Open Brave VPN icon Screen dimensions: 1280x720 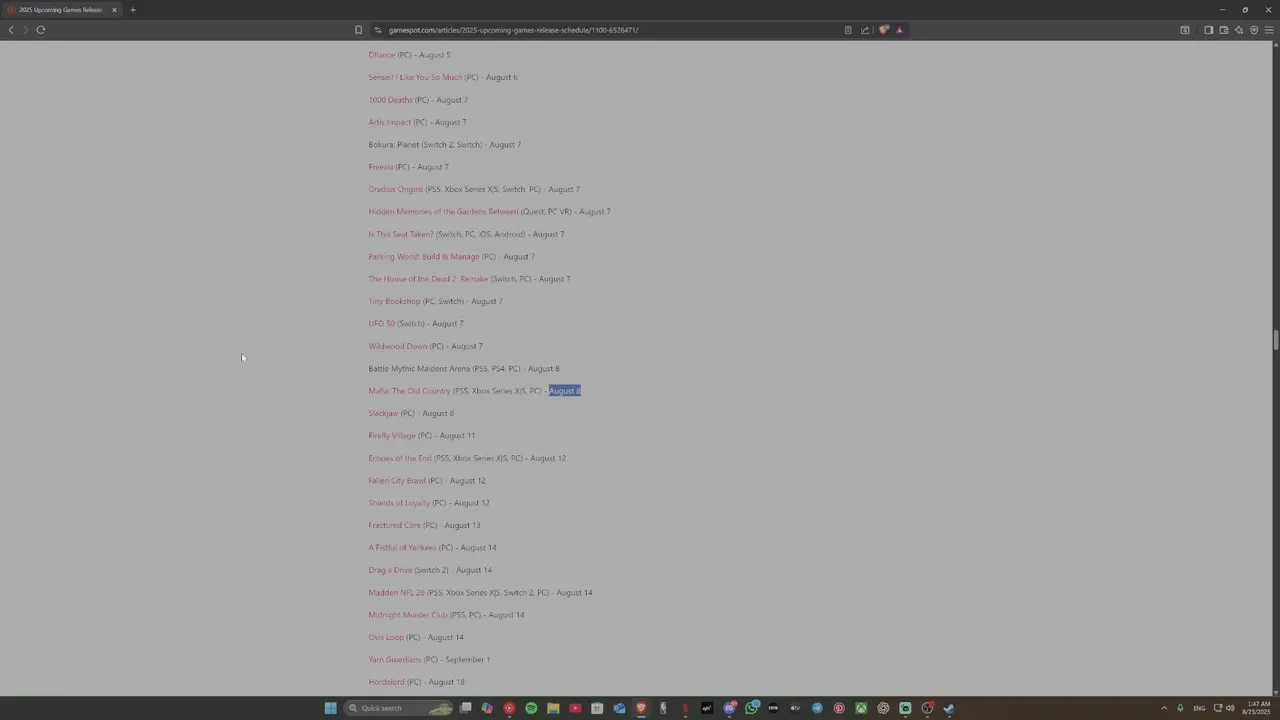coord(1254,30)
